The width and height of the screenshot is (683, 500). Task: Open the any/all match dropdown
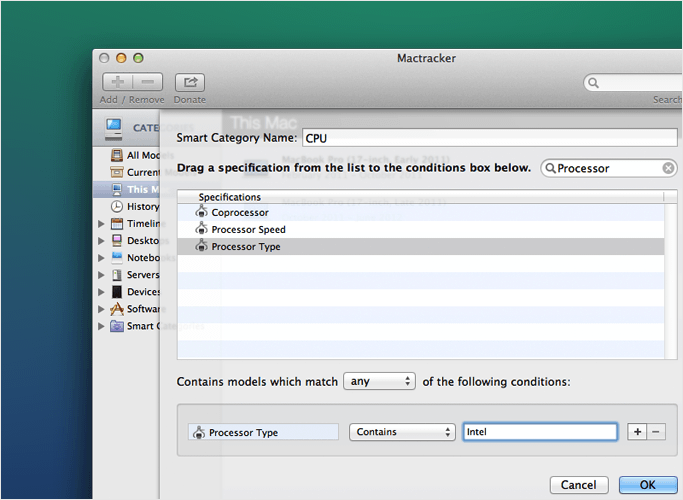[x=379, y=382]
